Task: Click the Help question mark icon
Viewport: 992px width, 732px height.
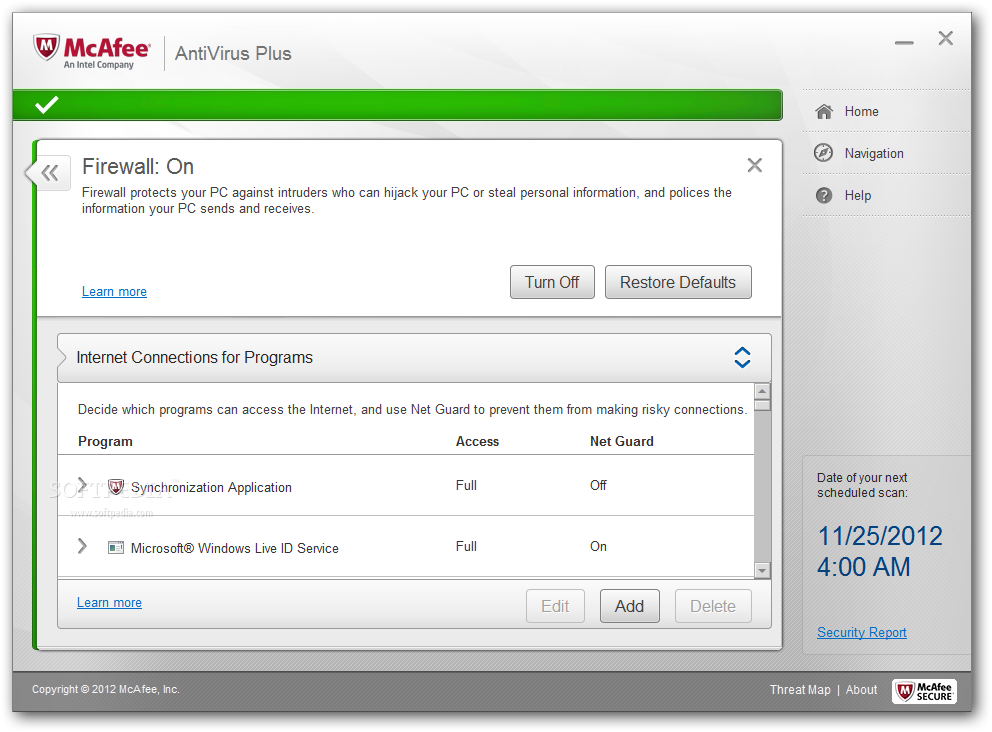Action: (824, 195)
